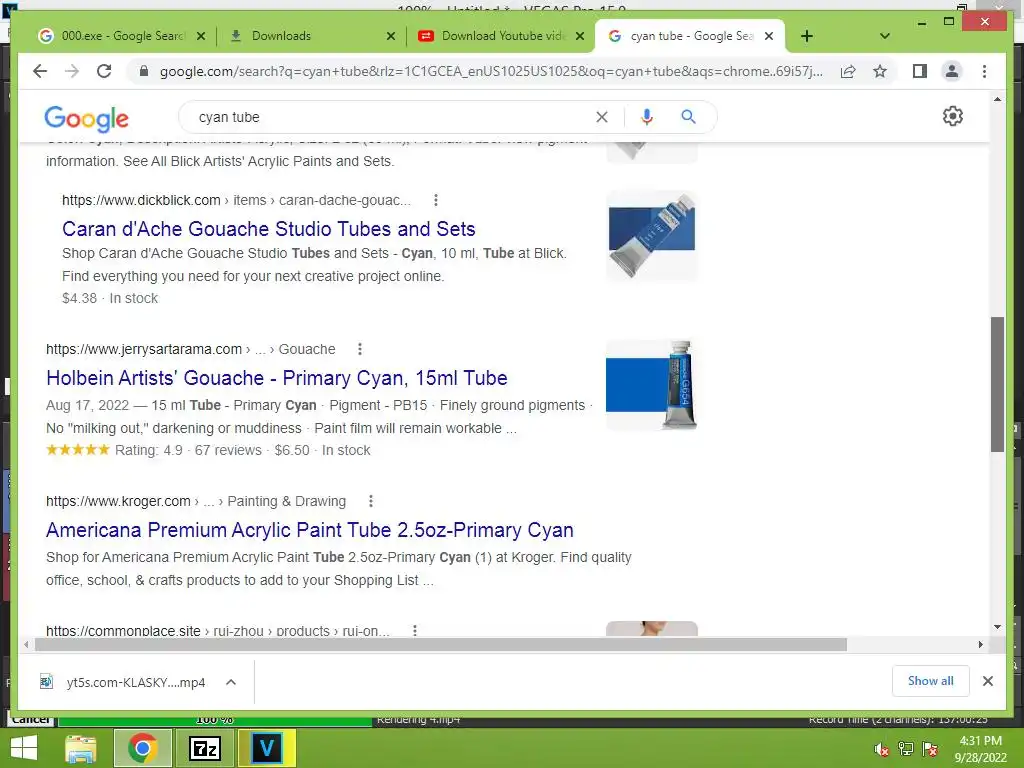Click the magnifier search button
The width and height of the screenshot is (1024, 768).
(x=688, y=117)
